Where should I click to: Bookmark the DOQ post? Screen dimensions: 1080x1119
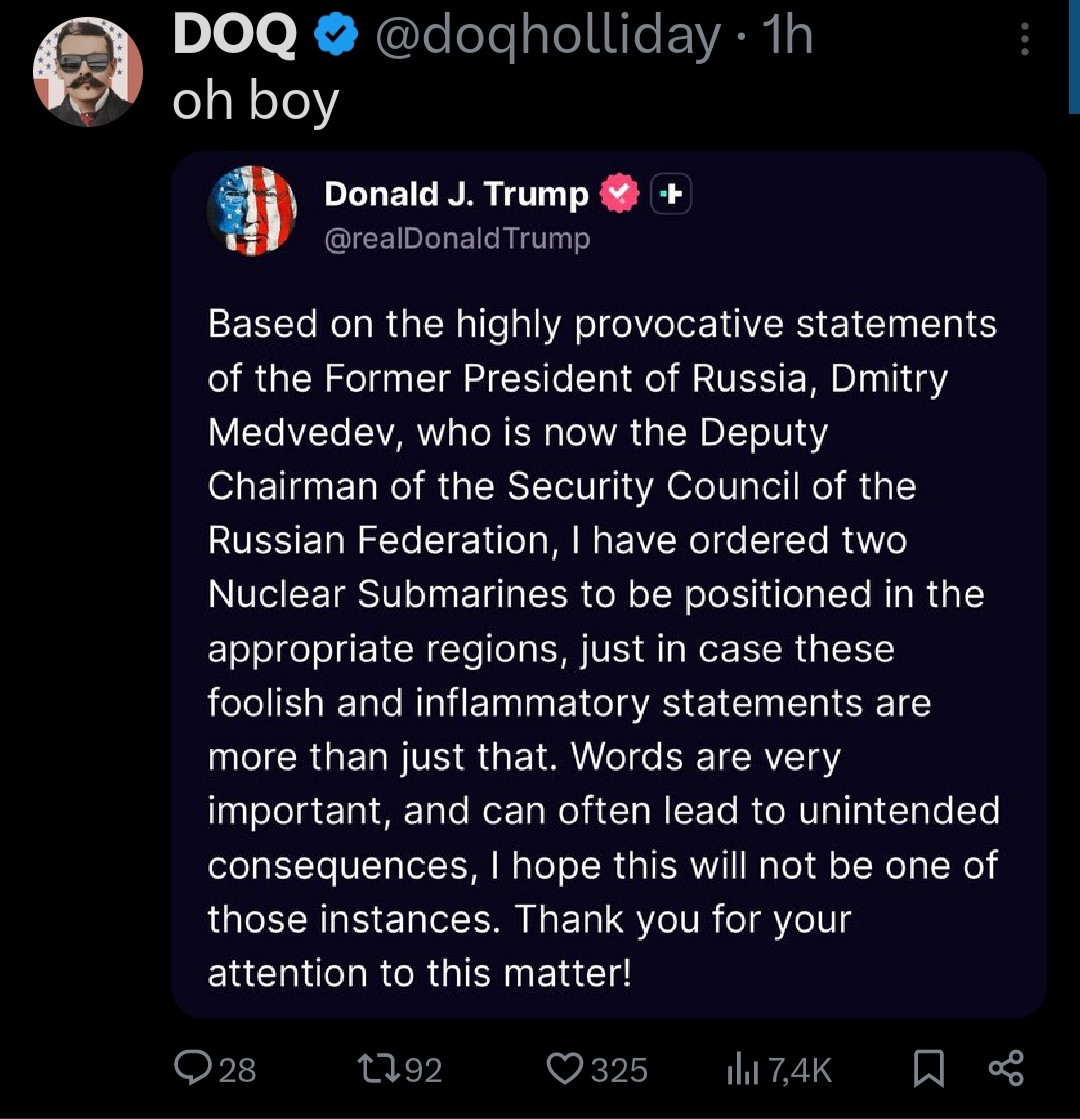[928, 1069]
